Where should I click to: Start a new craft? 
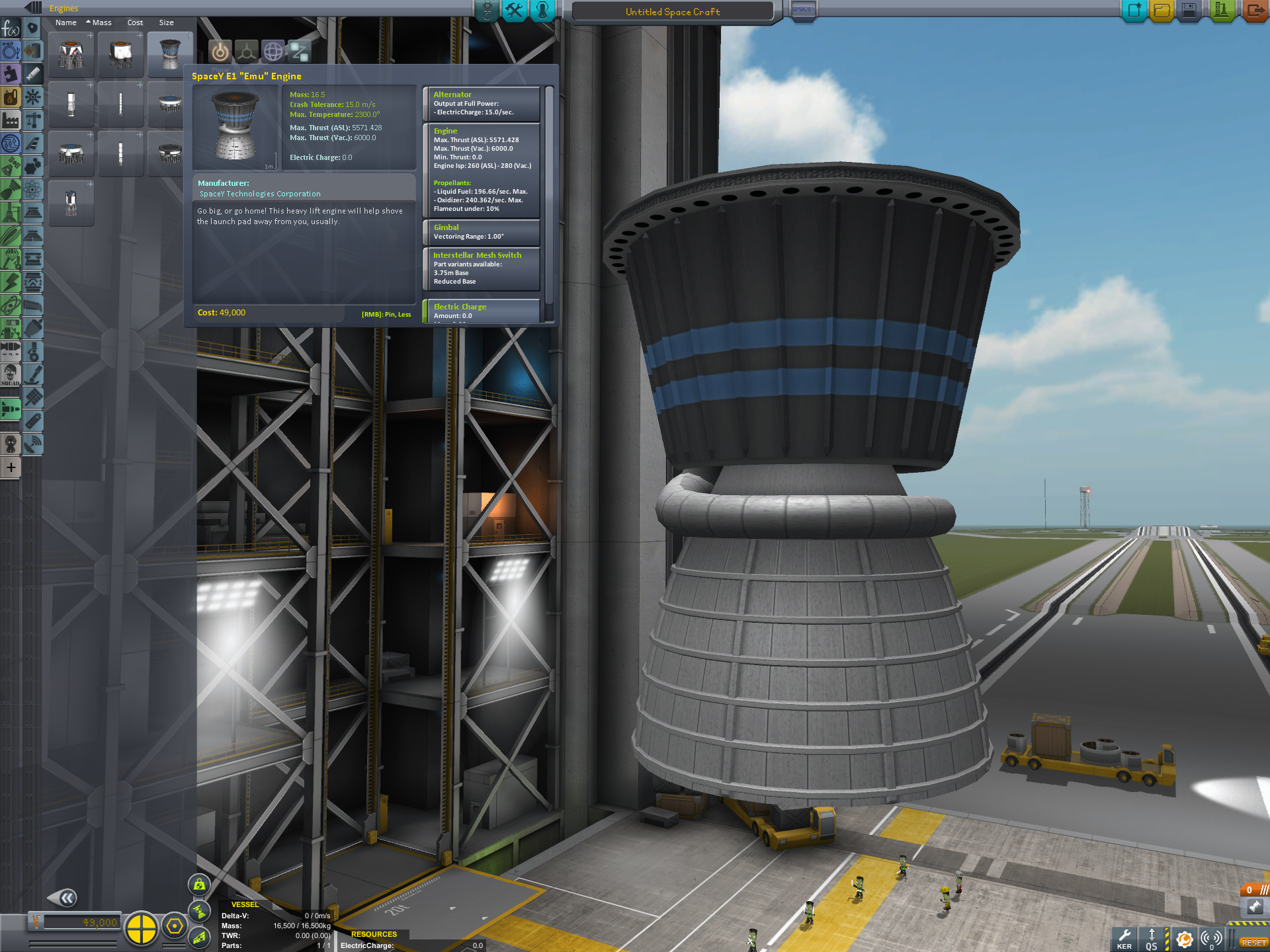coord(1134,11)
